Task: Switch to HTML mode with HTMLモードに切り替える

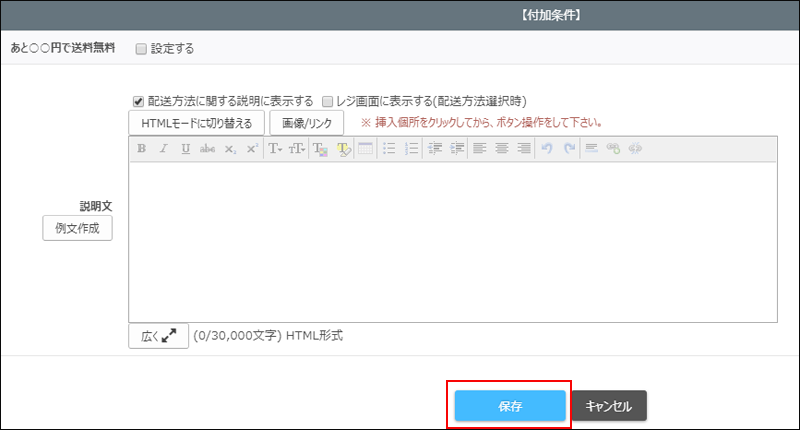Action: click(x=196, y=123)
